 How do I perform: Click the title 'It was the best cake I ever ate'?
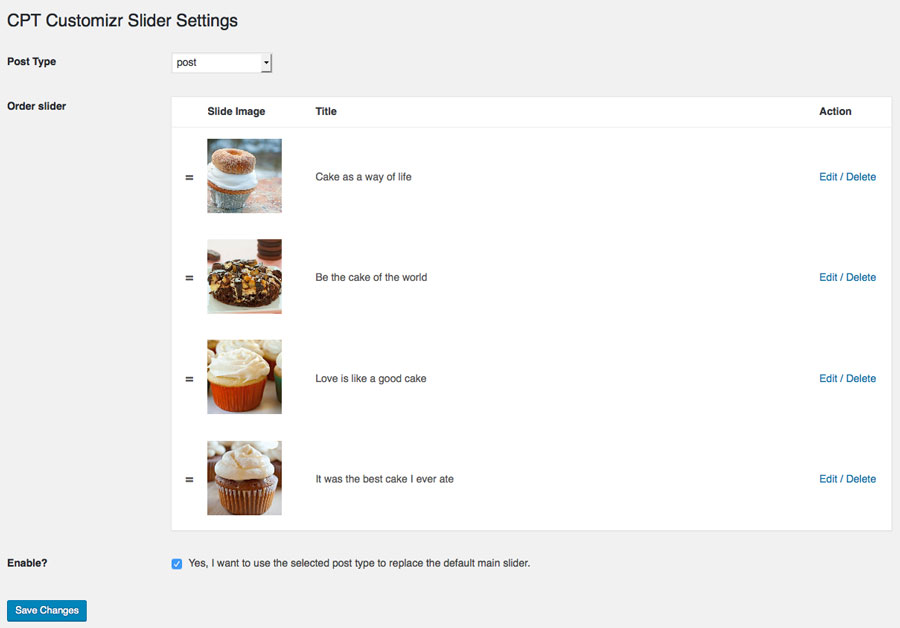(x=385, y=479)
